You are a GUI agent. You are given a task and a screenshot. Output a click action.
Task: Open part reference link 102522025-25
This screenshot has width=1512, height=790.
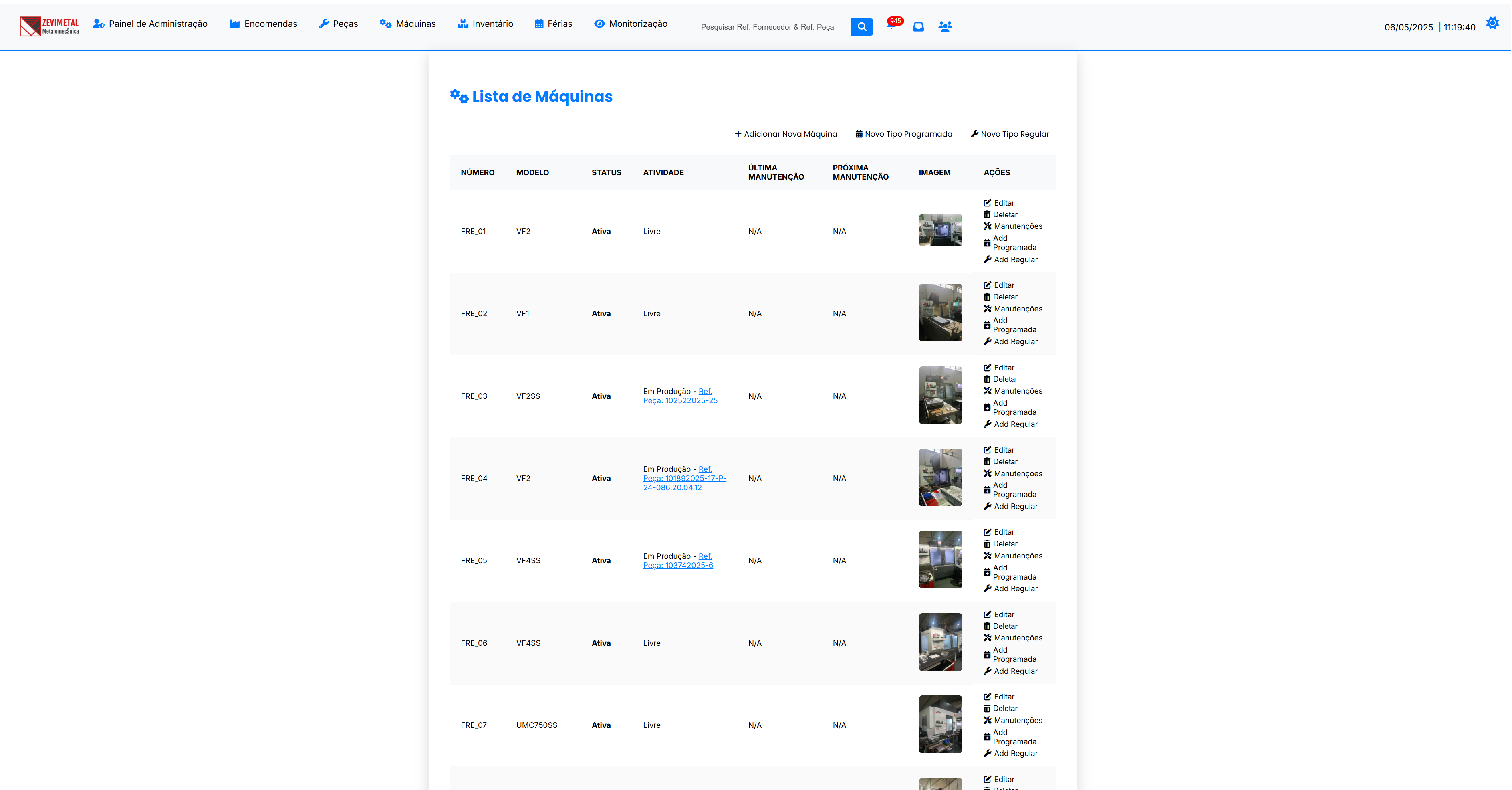680,396
